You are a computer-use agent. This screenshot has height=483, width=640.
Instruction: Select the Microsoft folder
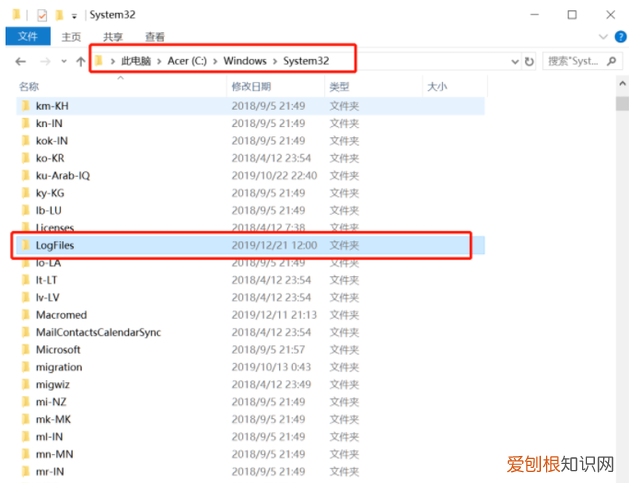click(x=251, y=350)
